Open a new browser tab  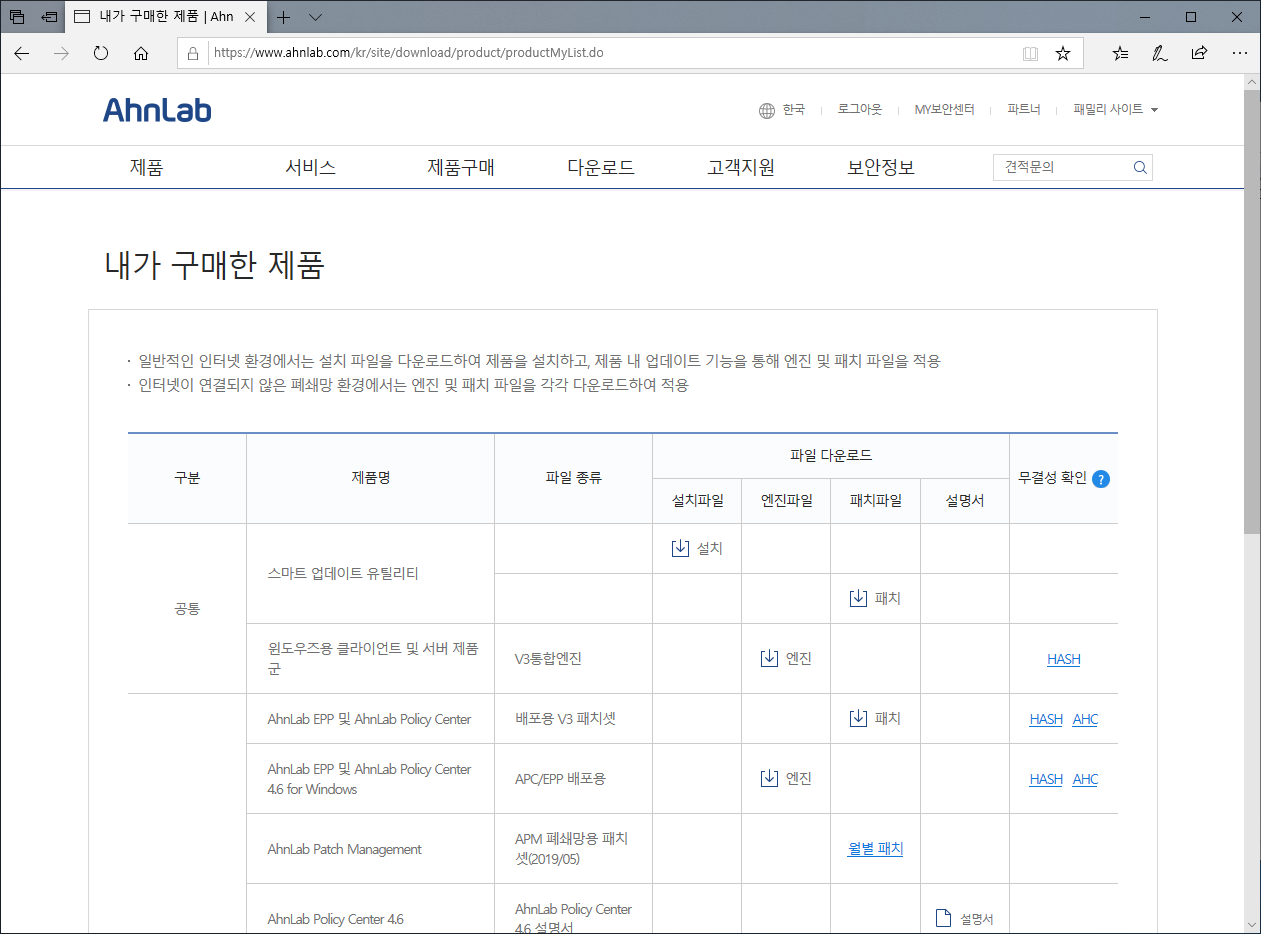[284, 17]
